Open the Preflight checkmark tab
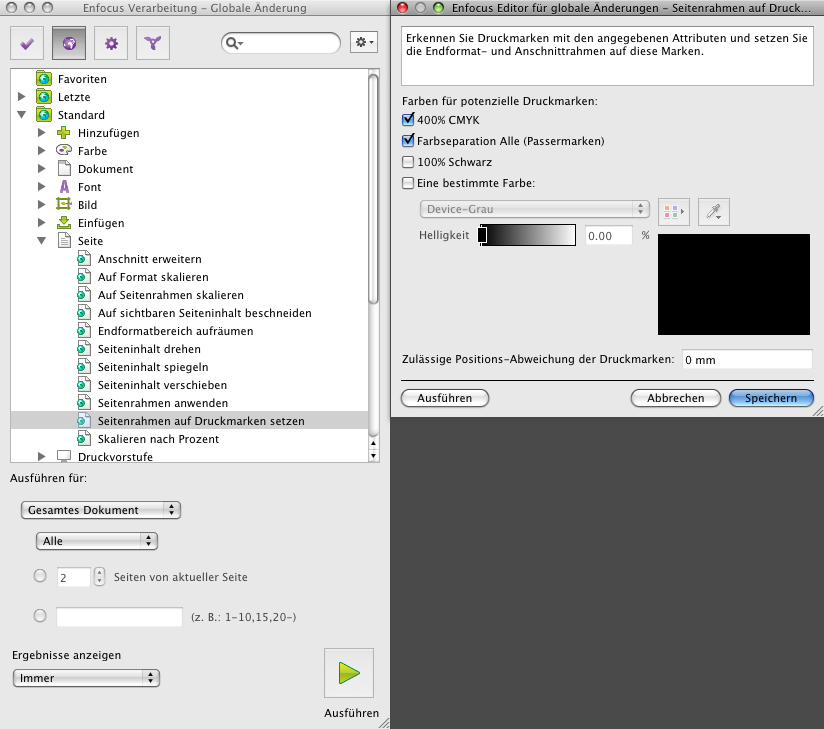Screen dimensions: 824x729 (27, 43)
